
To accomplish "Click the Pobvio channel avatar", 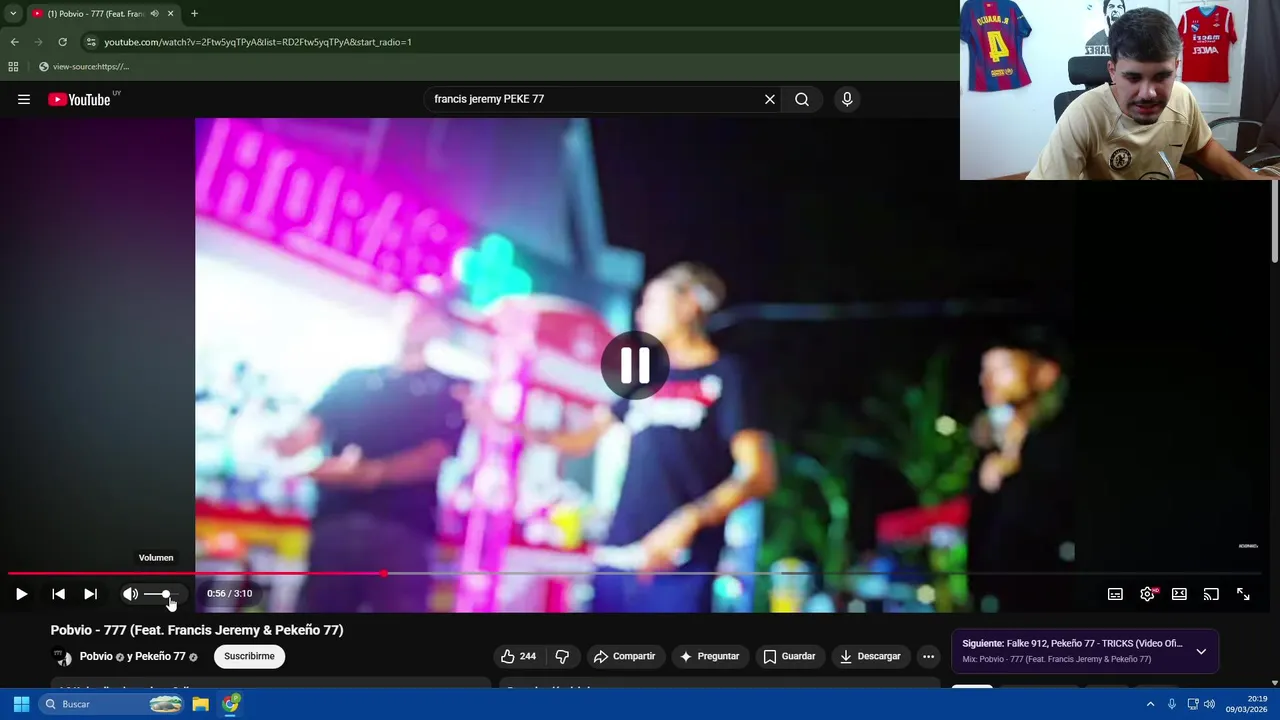I will 62,657.
